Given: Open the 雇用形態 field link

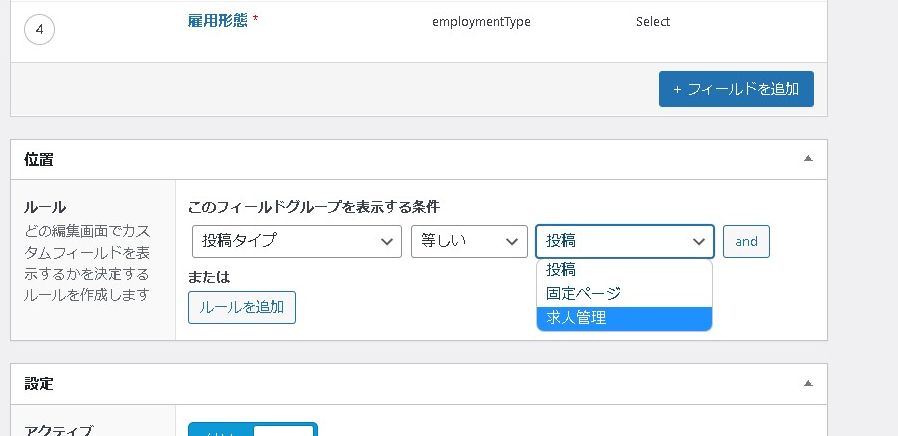Looking at the screenshot, I should (x=217, y=20).
